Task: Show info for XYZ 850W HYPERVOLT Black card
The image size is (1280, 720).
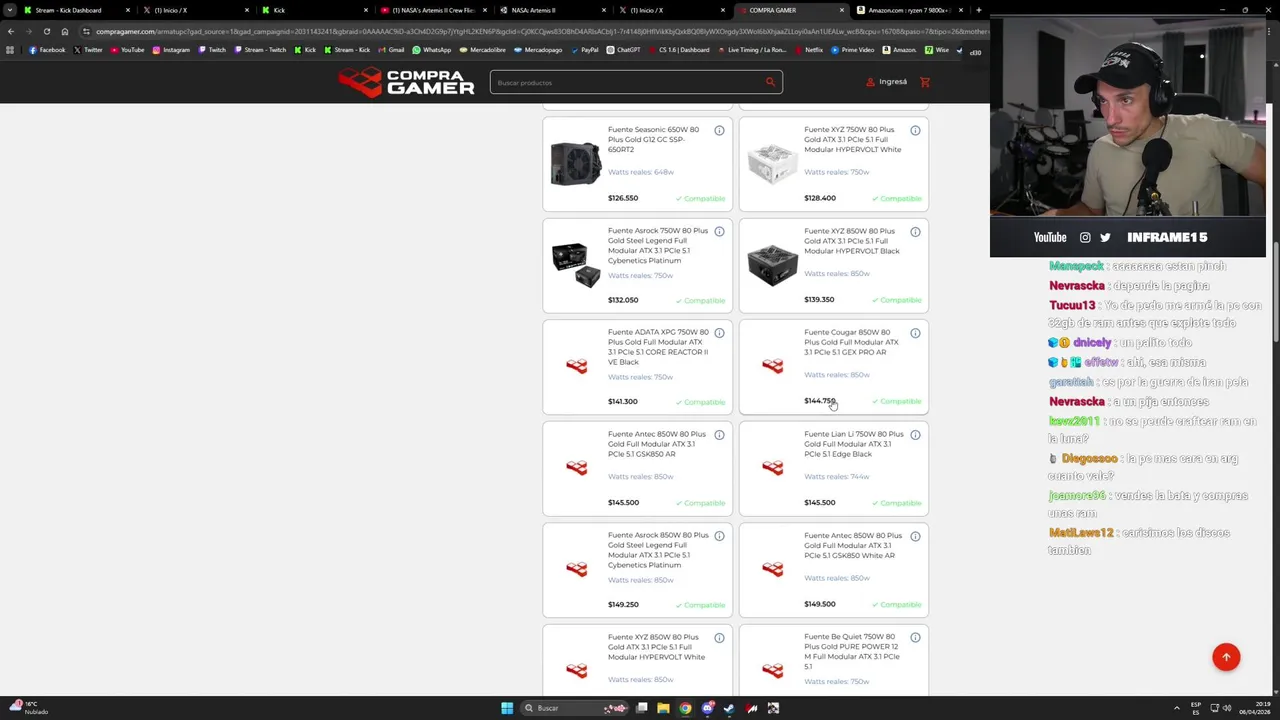Action: pos(915,232)
